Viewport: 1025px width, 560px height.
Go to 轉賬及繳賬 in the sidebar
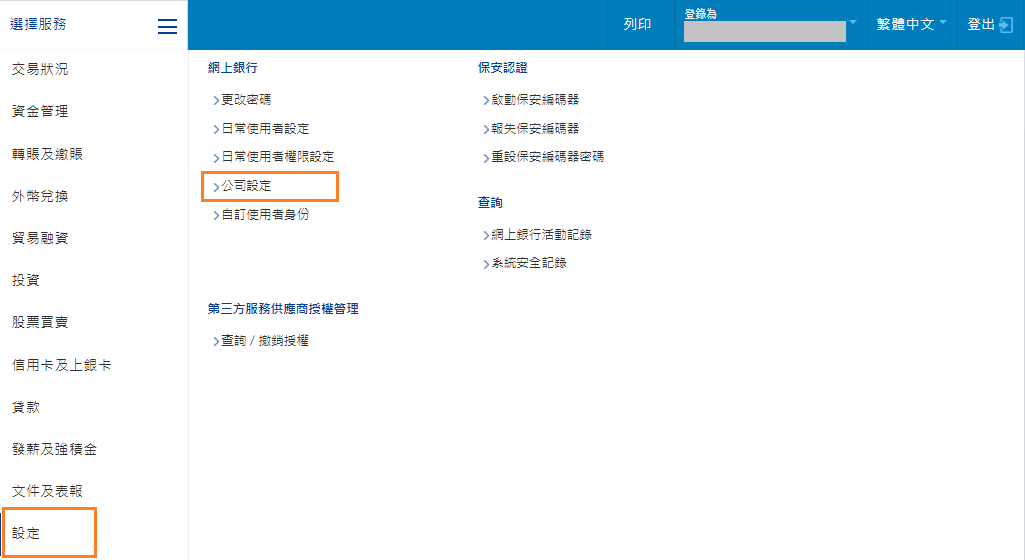tap(47, 154)
